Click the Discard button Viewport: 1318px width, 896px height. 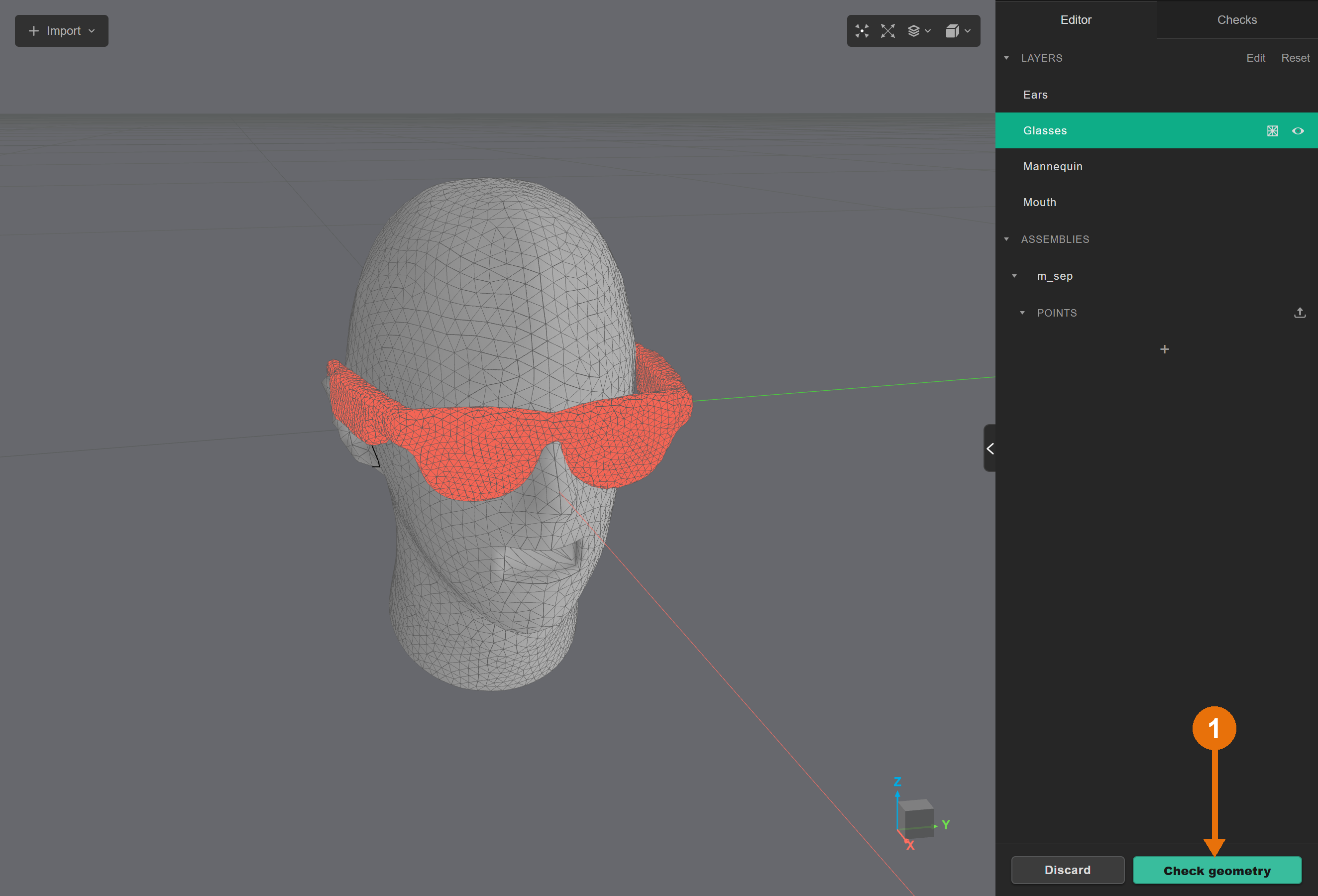point(1067,870)
